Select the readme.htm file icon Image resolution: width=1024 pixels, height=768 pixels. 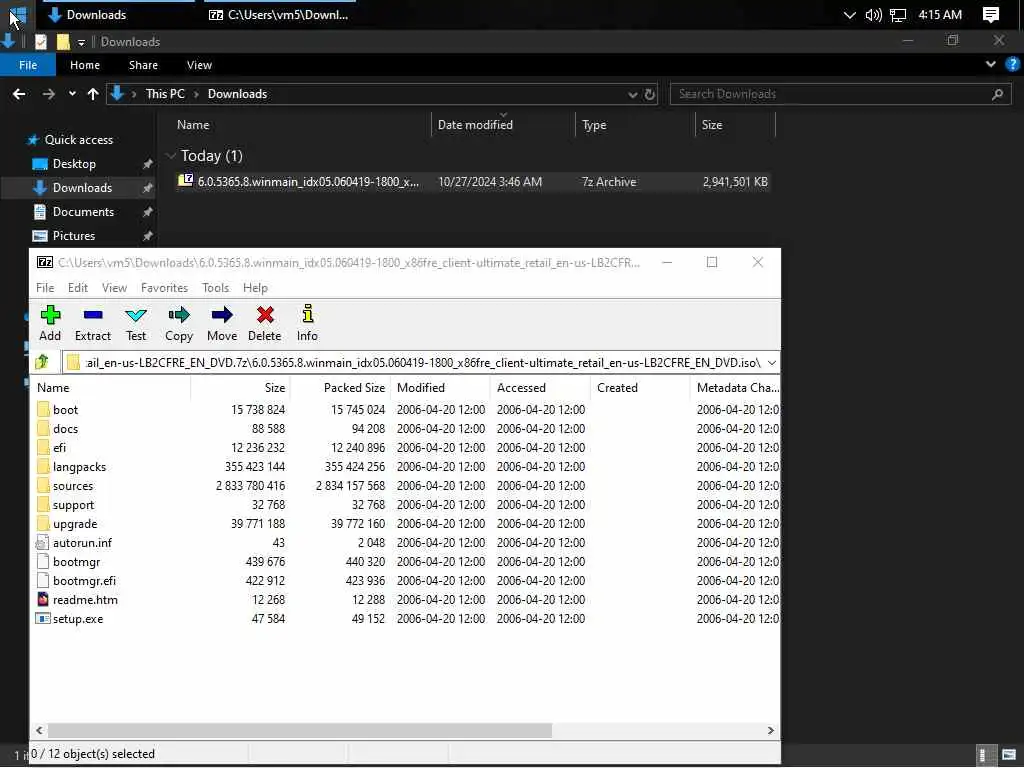(43, 600)
